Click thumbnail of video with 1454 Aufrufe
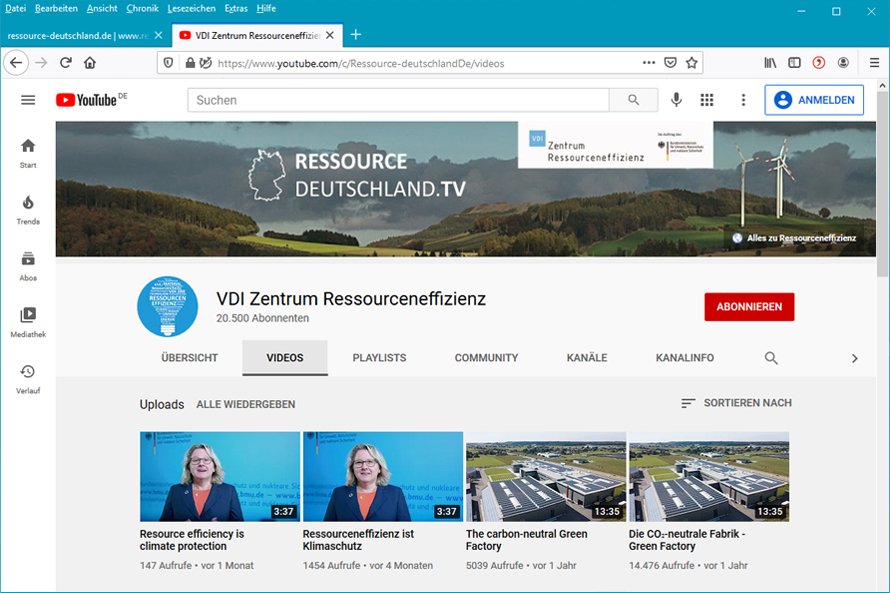 click(383, 477)
